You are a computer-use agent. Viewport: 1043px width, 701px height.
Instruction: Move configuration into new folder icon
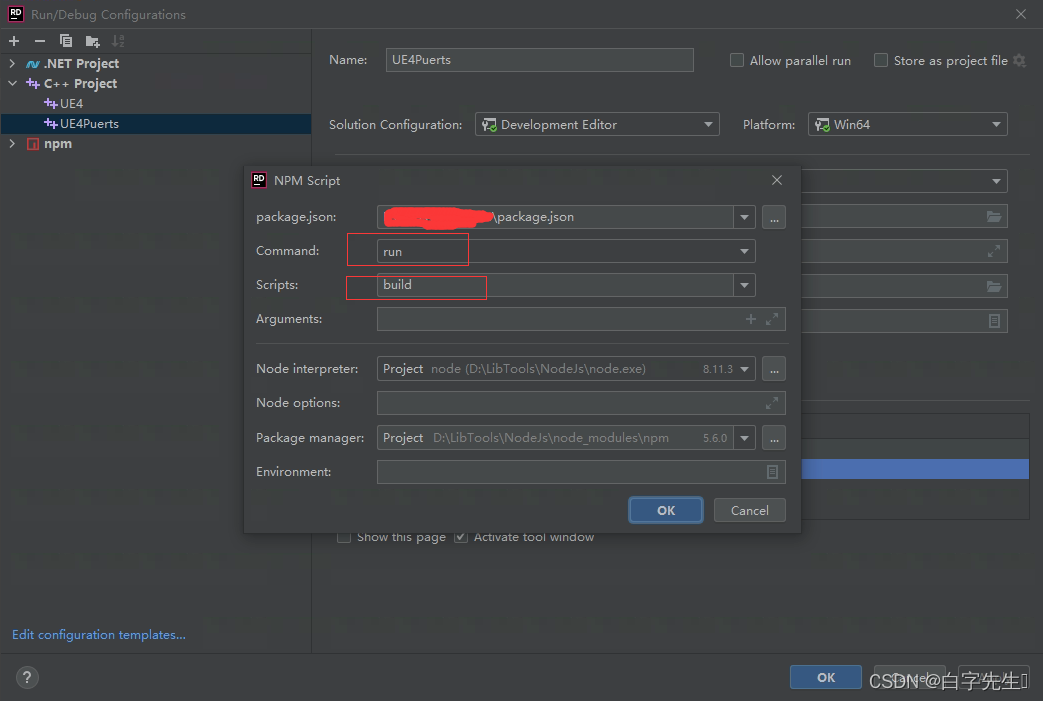coord(92,41)
